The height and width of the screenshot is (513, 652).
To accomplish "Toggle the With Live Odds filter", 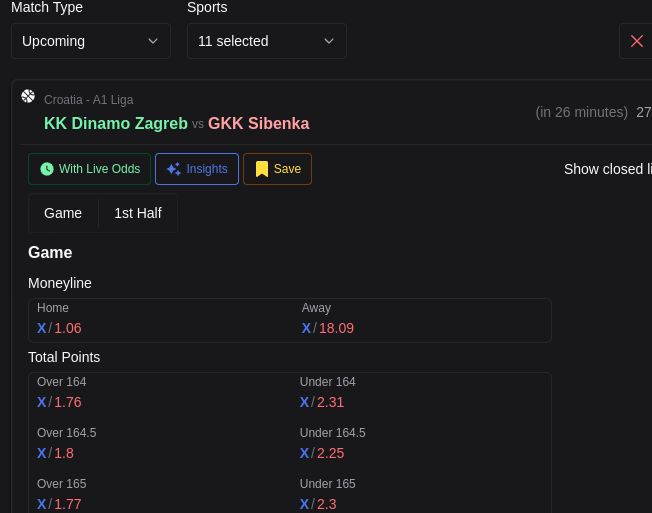I will [90, 169].
